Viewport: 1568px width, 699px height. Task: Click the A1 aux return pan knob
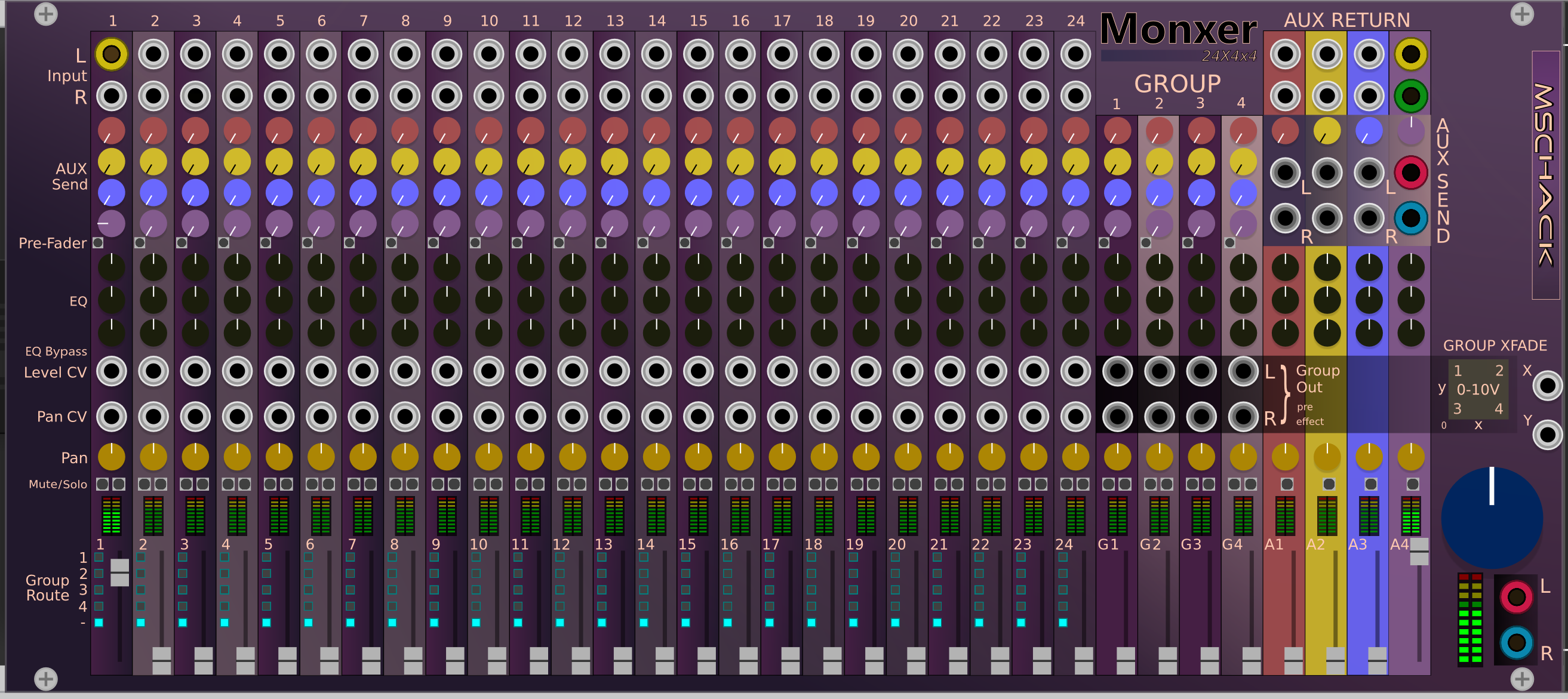[1285, 457]
